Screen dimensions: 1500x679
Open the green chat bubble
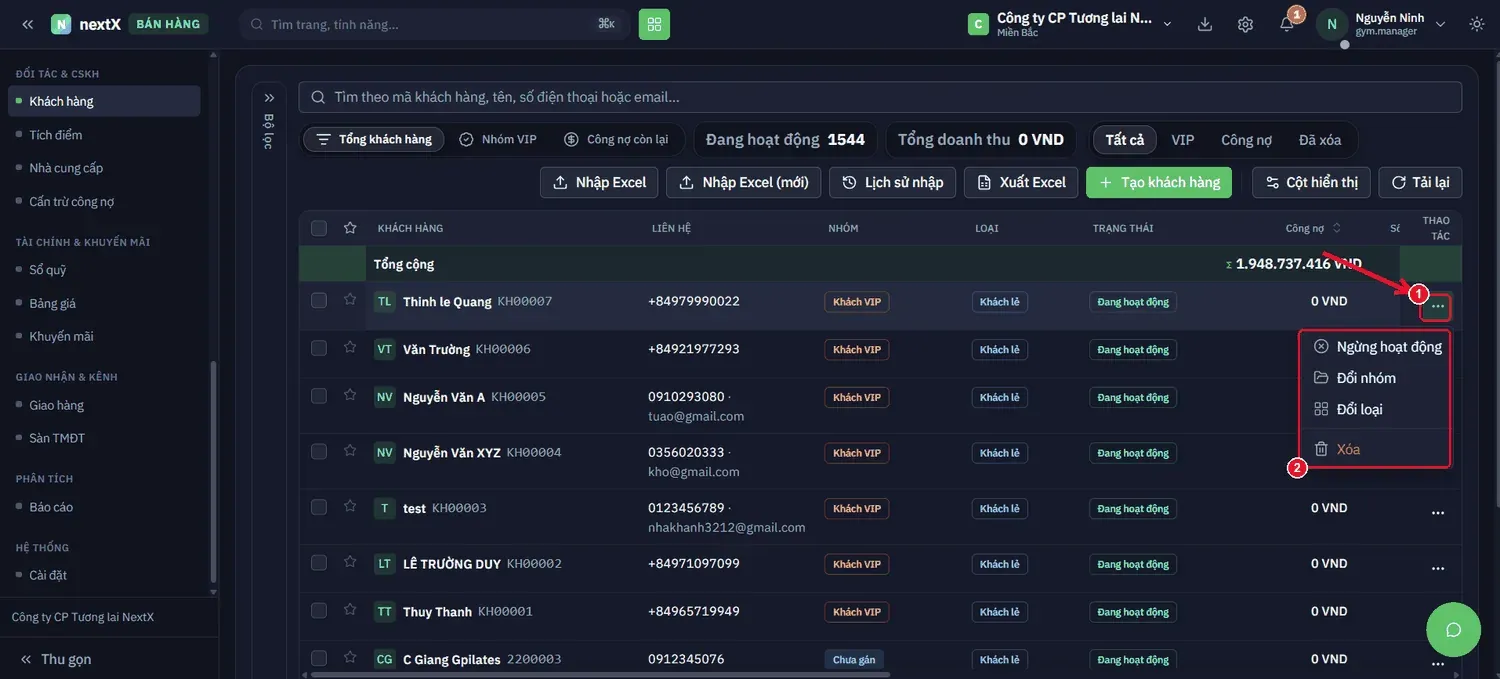1453,630
